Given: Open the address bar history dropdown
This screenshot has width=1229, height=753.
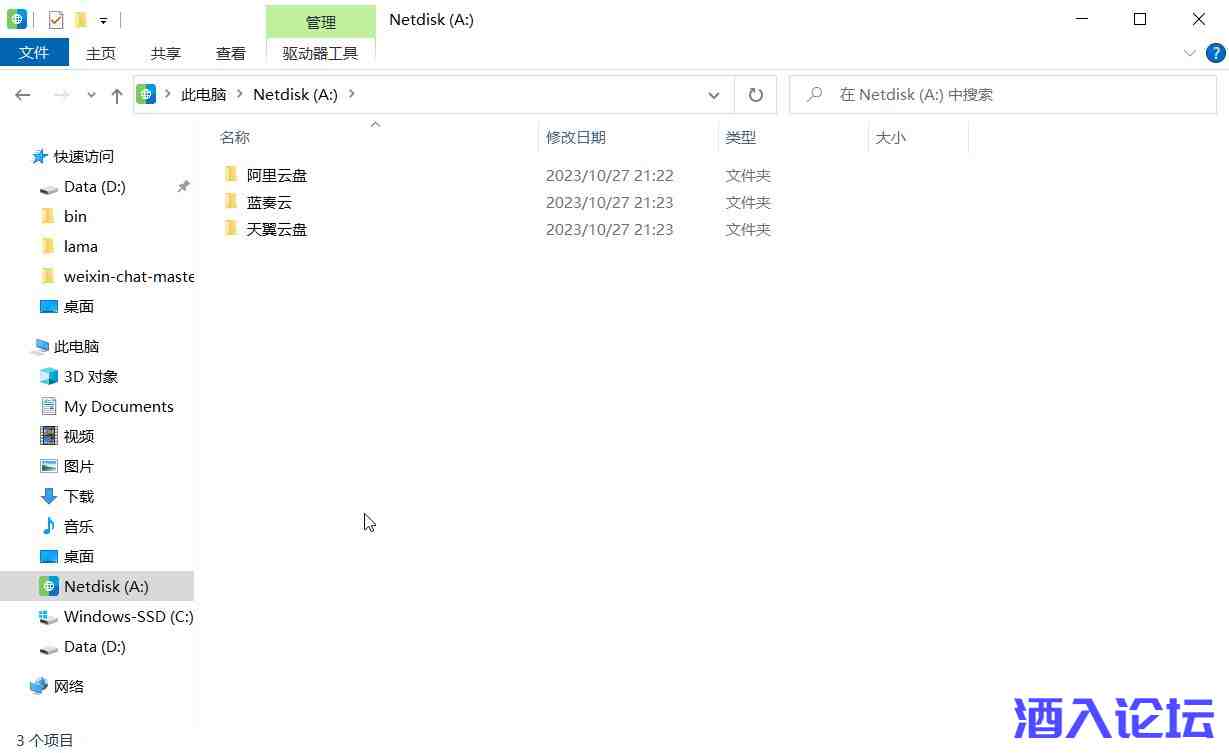Looking at the screenshot, I should pyautogui.click(x=714, y=95).
